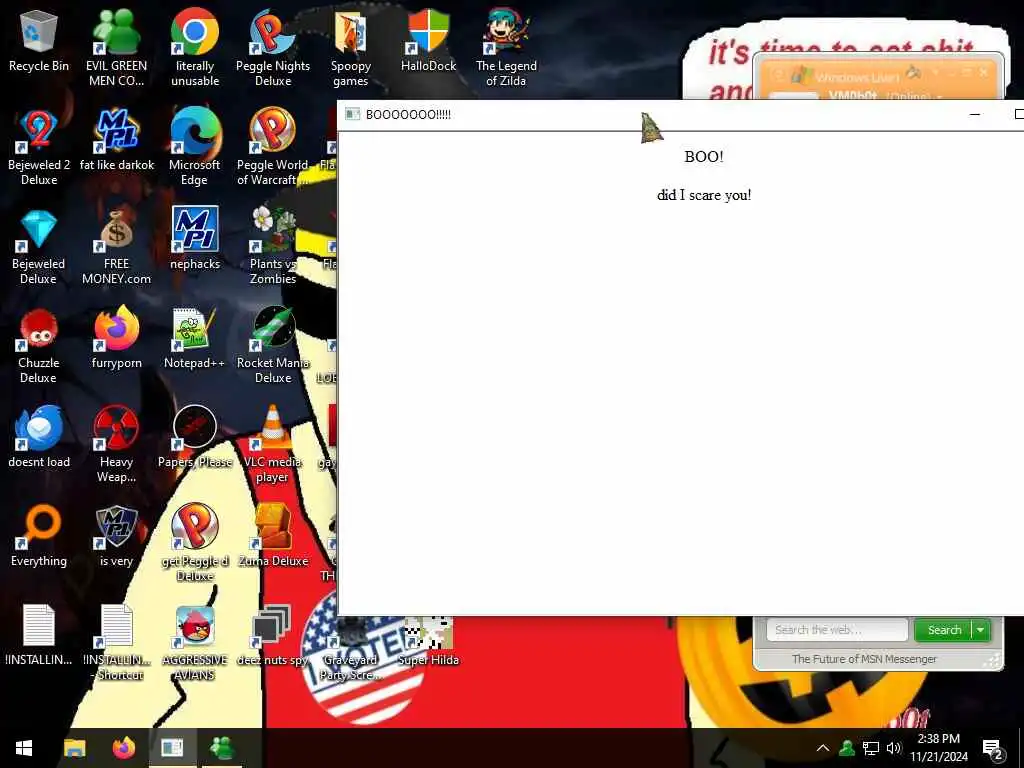Viewport: 1024px width, 768px height.
Task: Open the nephacks desktop shortcut
Action: click(x=195, y=239)
